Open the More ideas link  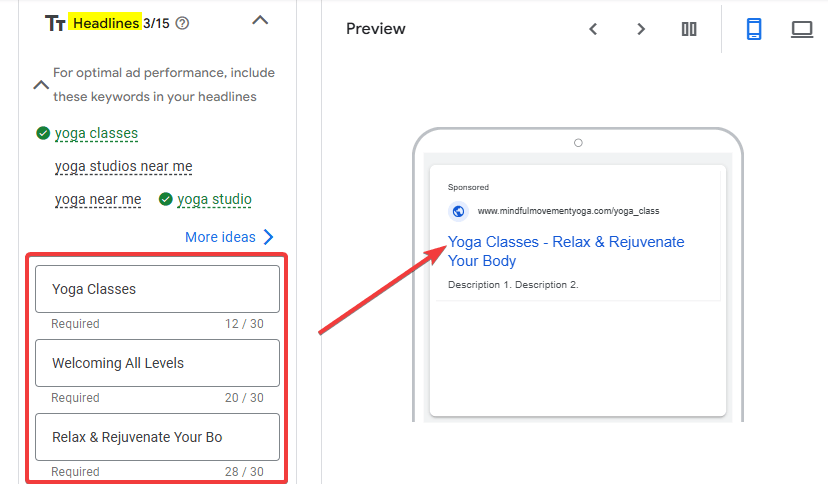pos(220,237)
